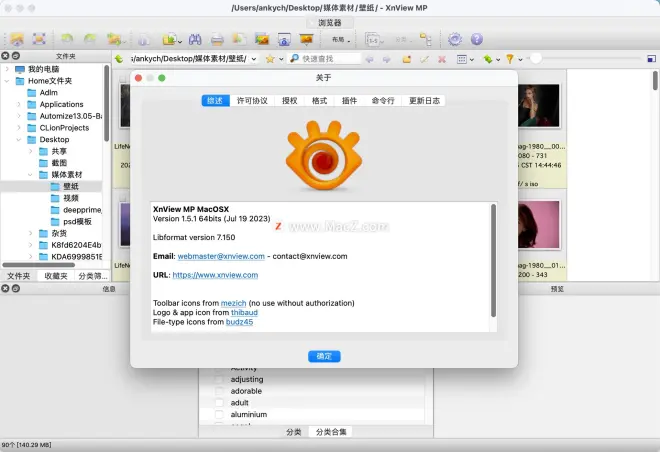Expand the 我的电脑 tree node
660x452 pixels.
coord(7,69)
